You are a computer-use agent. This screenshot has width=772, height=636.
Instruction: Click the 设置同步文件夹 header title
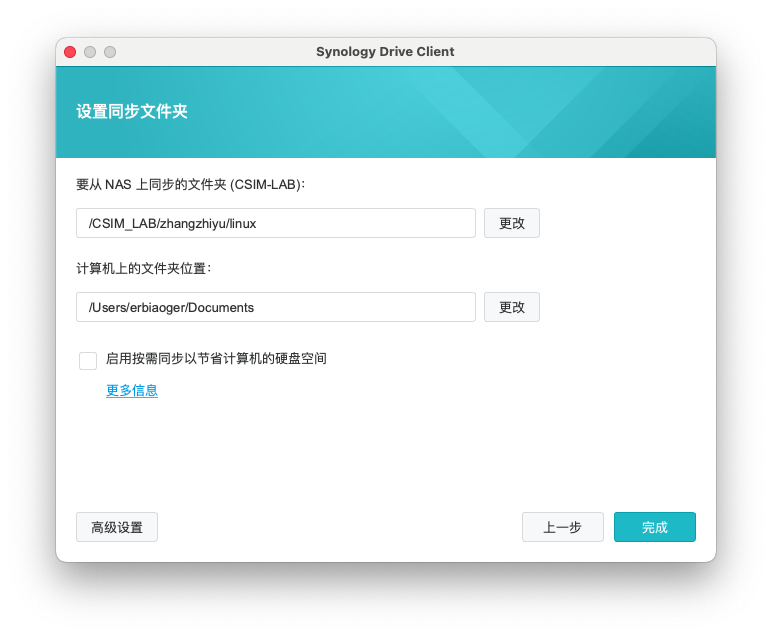[132, 111]
